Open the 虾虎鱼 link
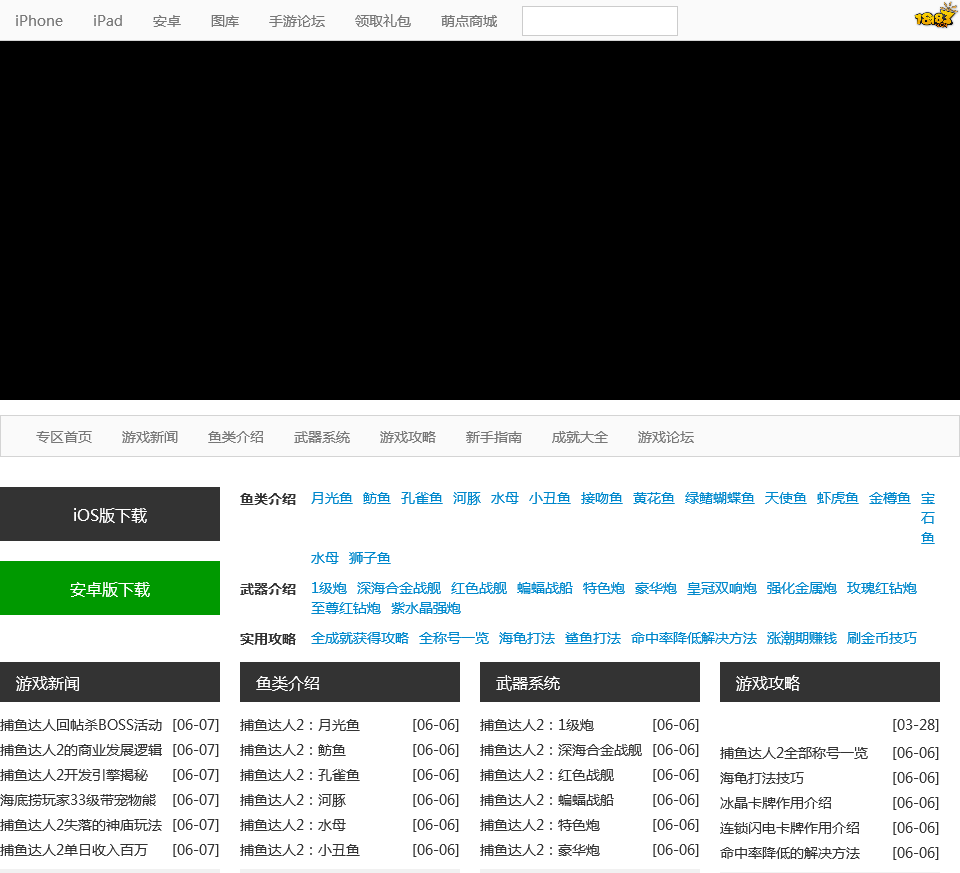The width and height of the screenshot is (960, 873). 838,498
